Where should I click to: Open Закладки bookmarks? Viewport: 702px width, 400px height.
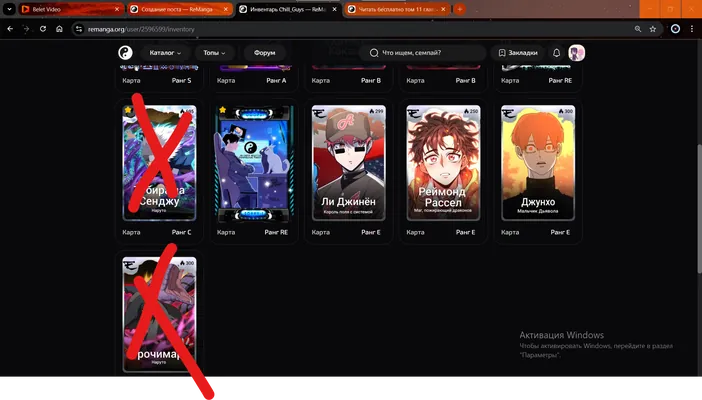[518, 53]
